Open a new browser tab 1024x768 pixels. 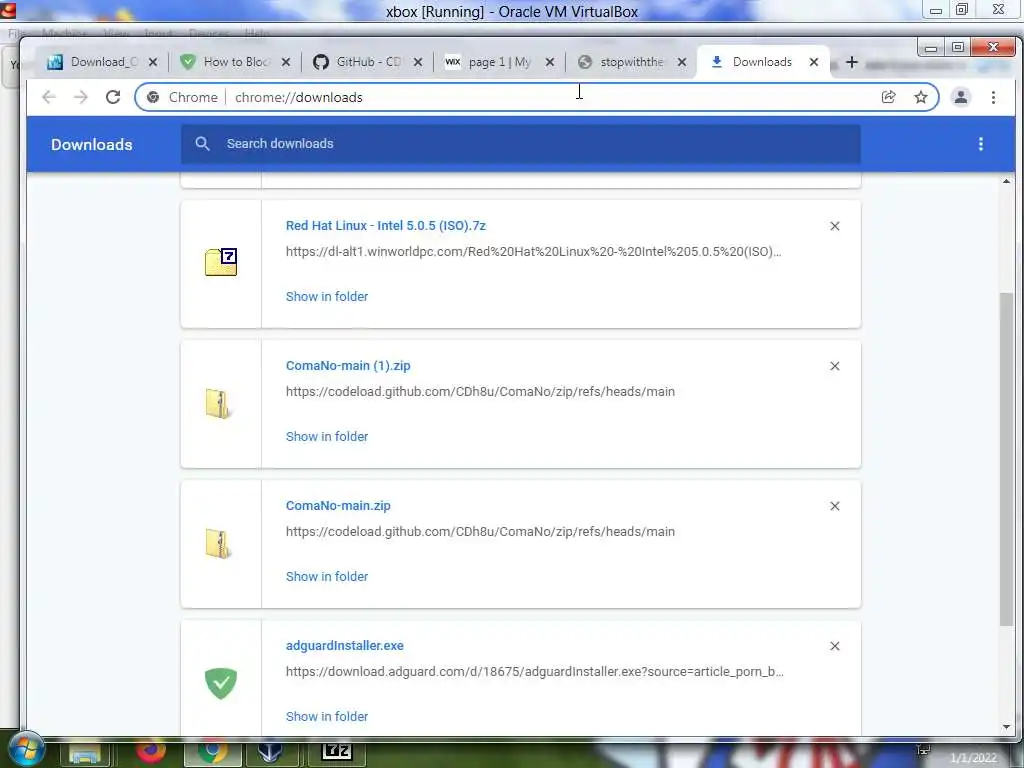coord(852,62)
